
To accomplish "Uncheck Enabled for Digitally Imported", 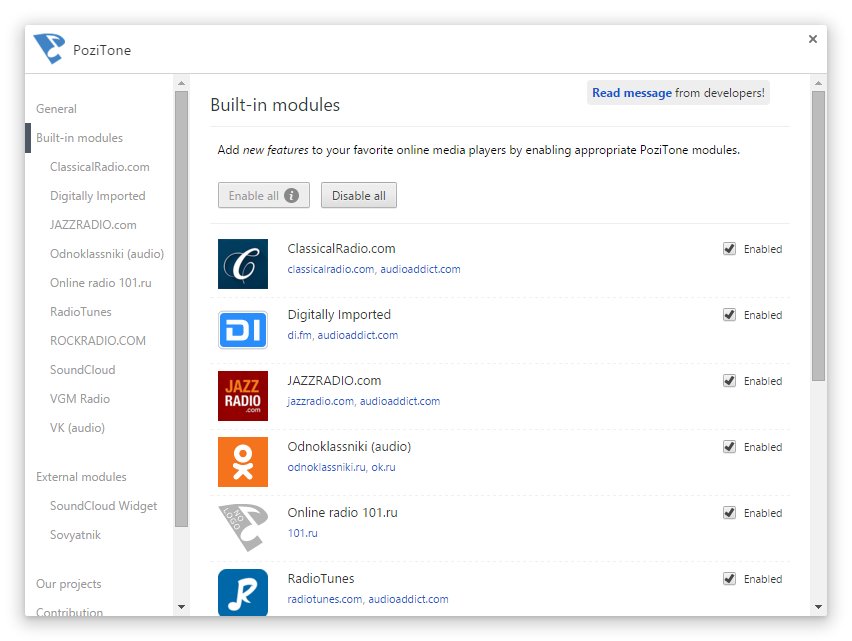I will click(x=729, y=315).
